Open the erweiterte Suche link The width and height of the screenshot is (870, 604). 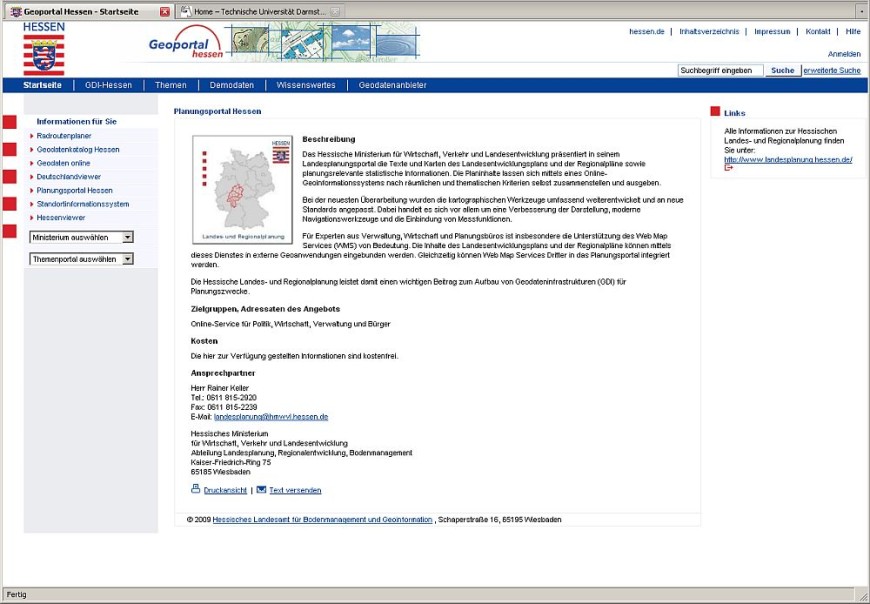(832, 70)
